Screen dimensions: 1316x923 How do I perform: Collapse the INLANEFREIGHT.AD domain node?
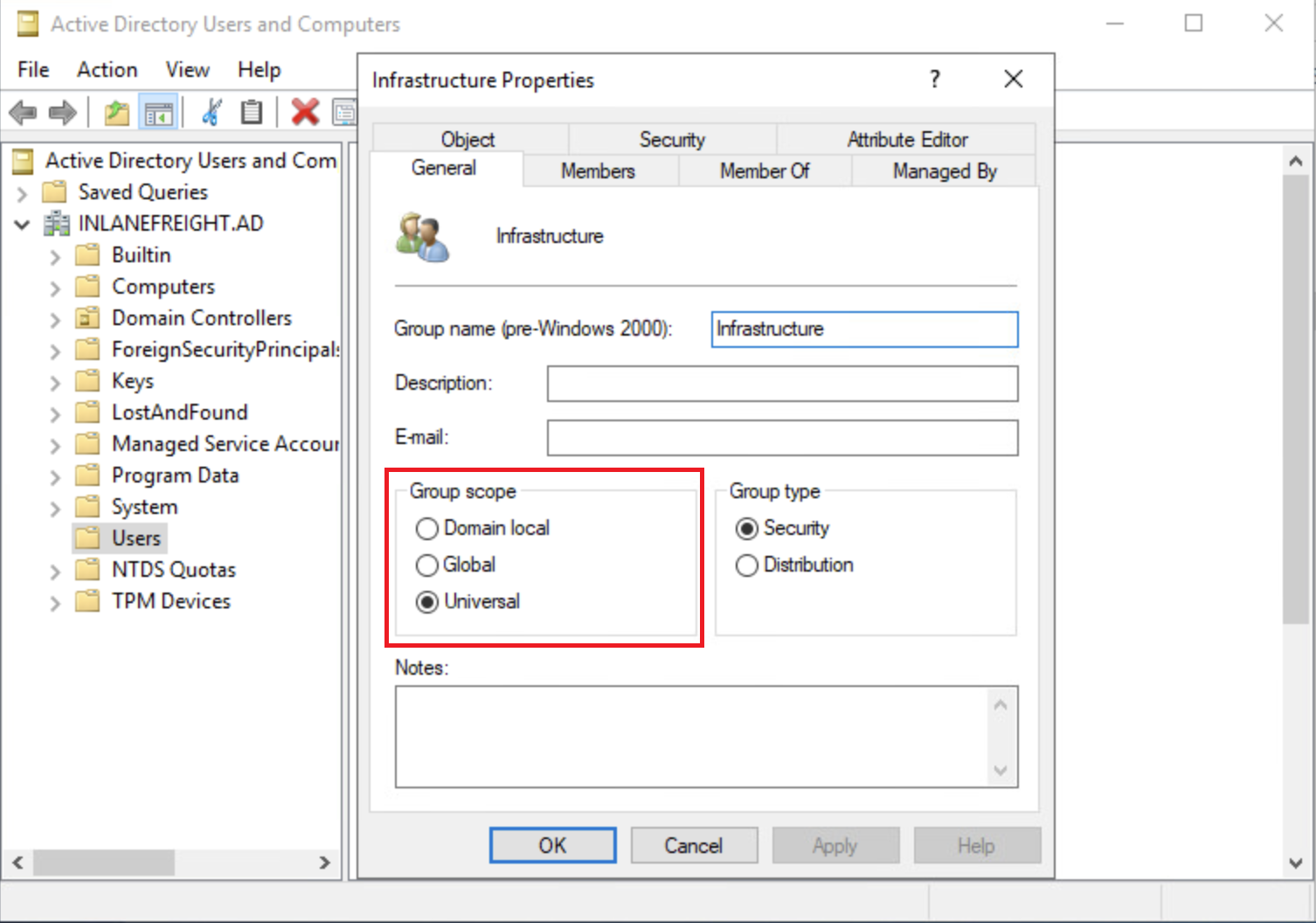tap(22, 225)
